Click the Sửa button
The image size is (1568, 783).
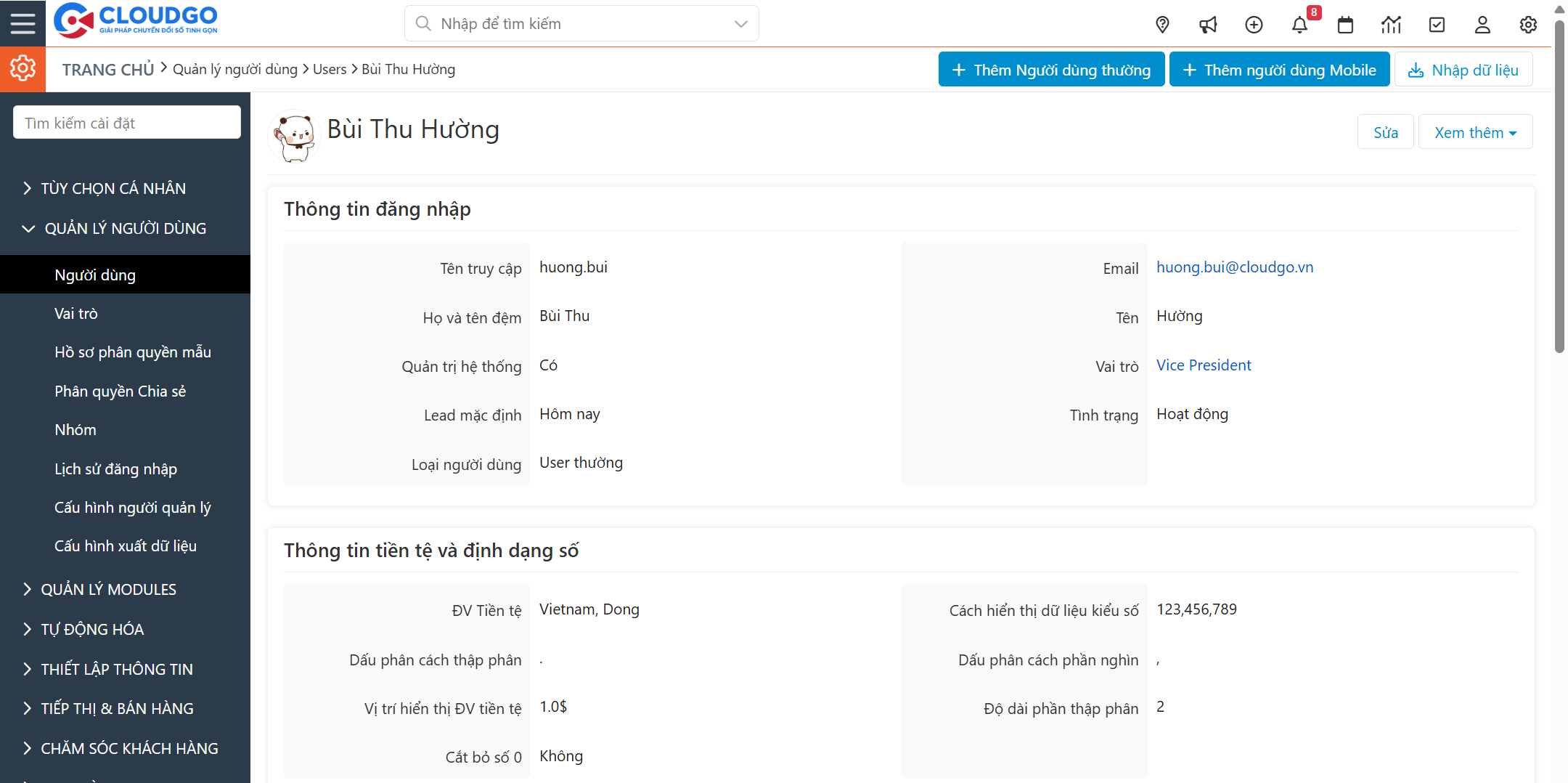pyautogui.click(x=1385, y=132)
